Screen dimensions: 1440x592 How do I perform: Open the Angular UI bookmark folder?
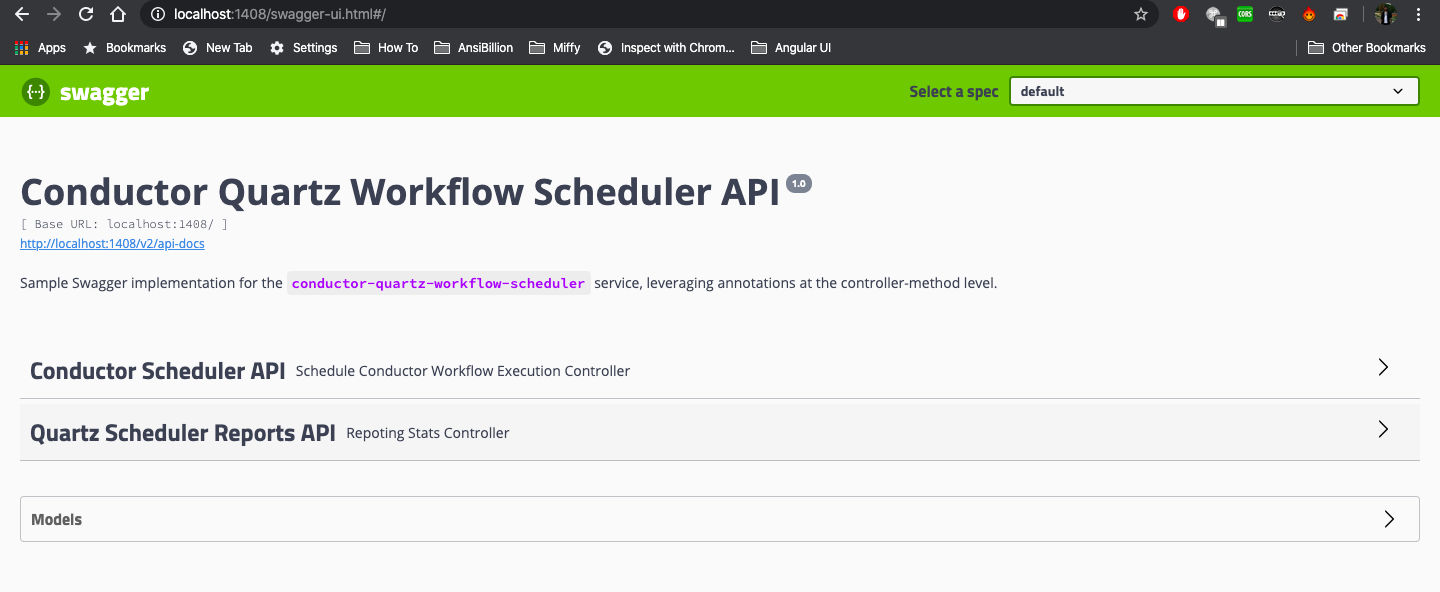point(791,47)
